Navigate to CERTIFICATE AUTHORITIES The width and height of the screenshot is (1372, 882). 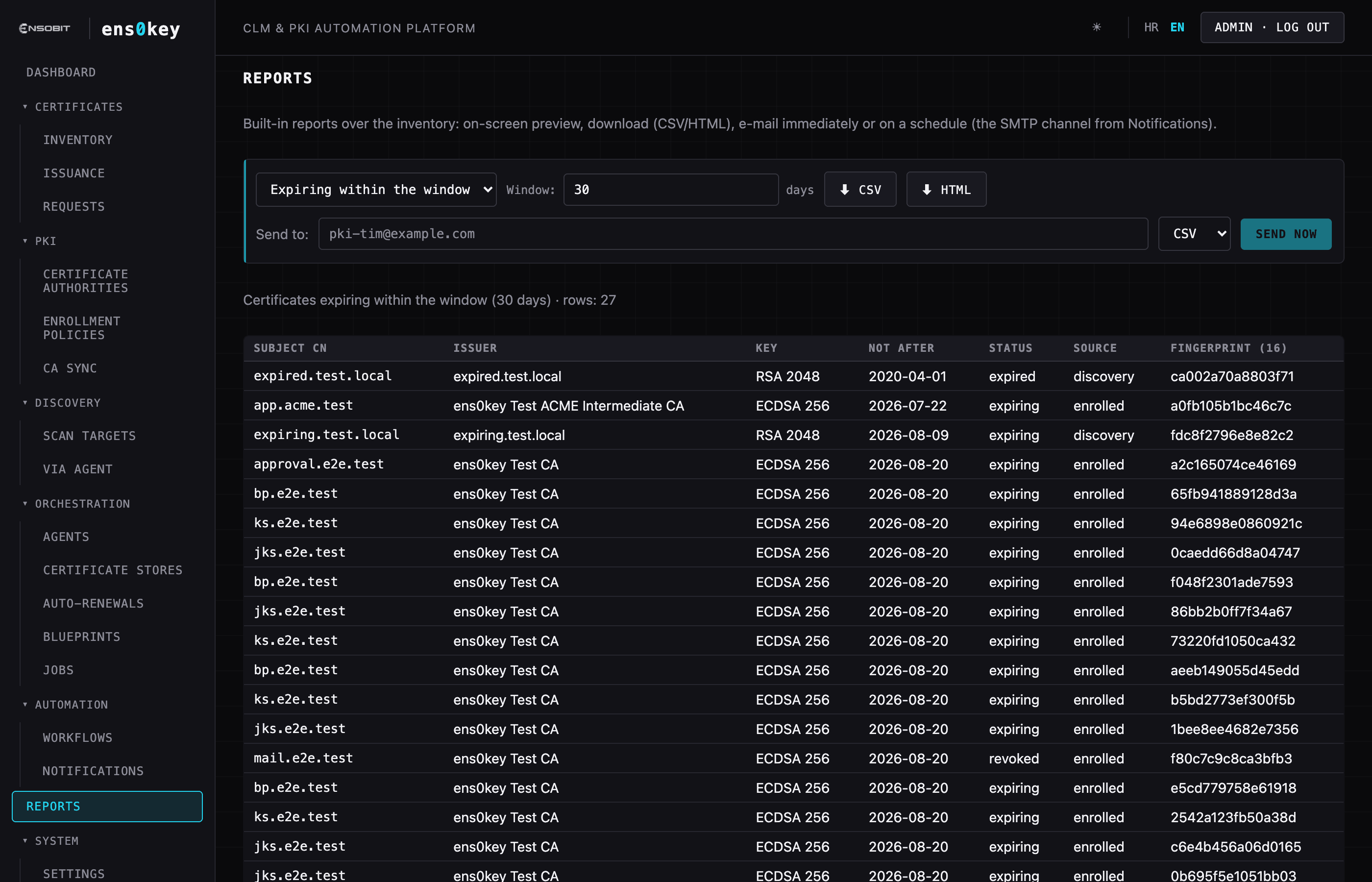click(x=86, y=281)
